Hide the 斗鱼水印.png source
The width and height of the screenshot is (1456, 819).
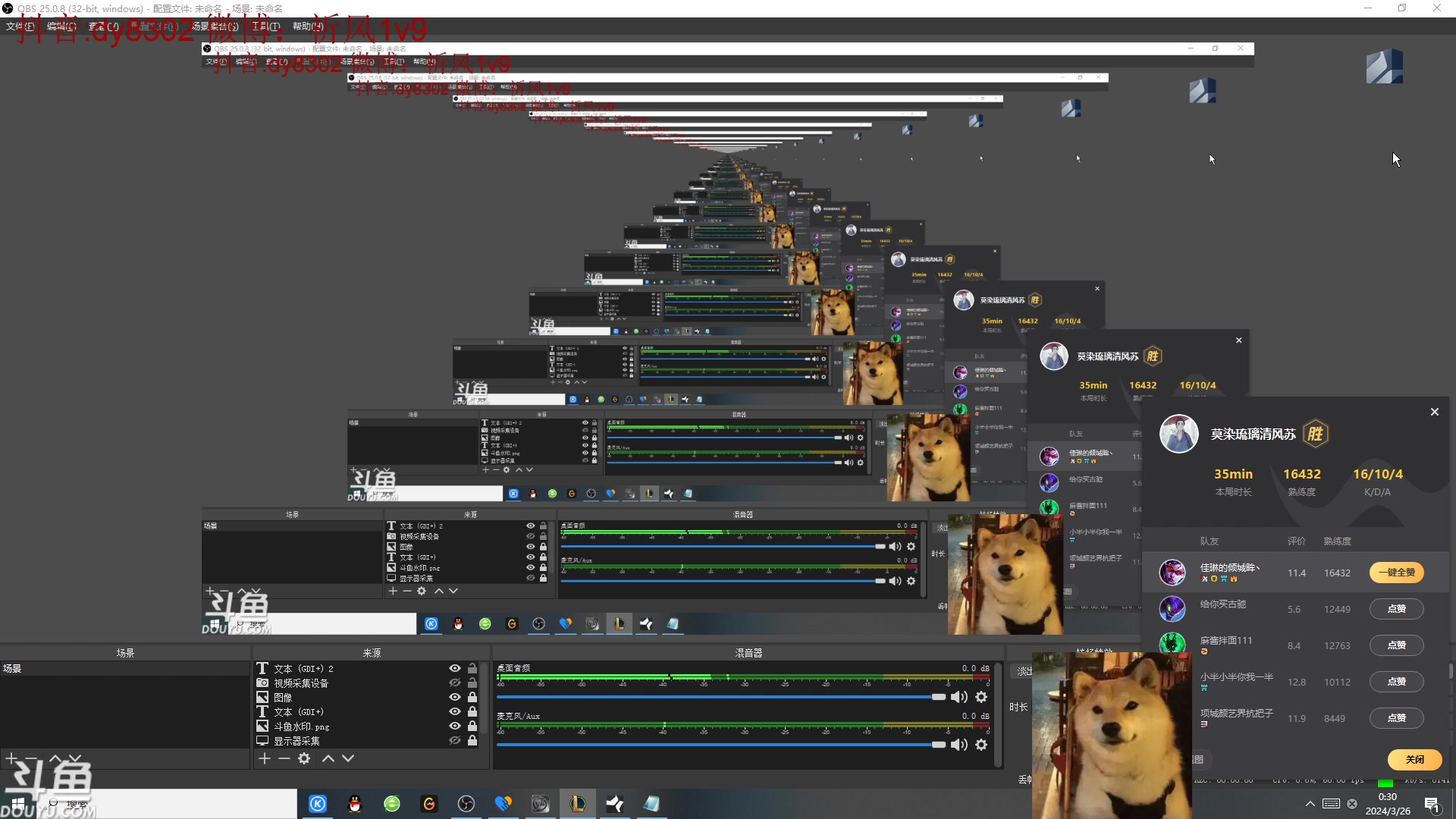tap(455, 726)
